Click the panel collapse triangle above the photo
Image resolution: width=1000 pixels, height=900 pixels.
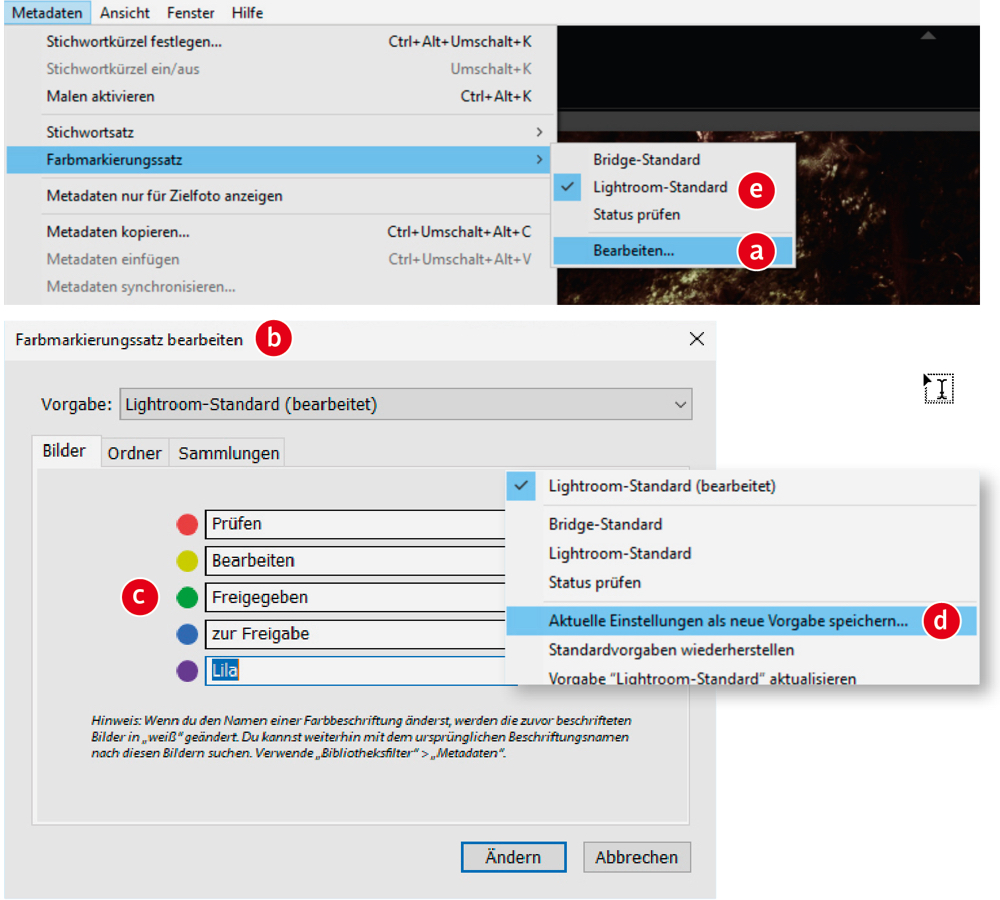tap(928, 36)
